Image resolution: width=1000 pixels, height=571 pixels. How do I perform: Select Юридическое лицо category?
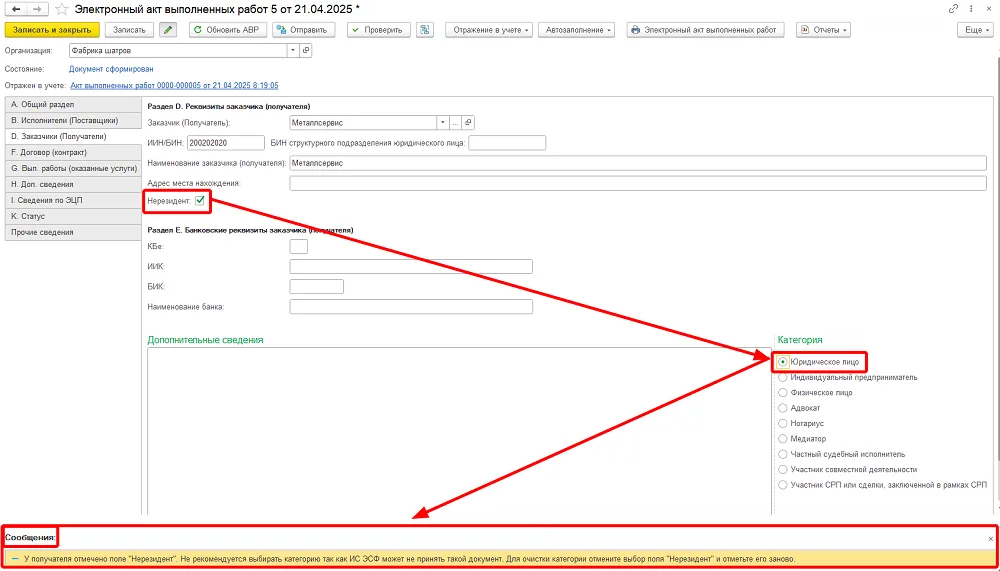pyautogui.click(x=783, y=362)
